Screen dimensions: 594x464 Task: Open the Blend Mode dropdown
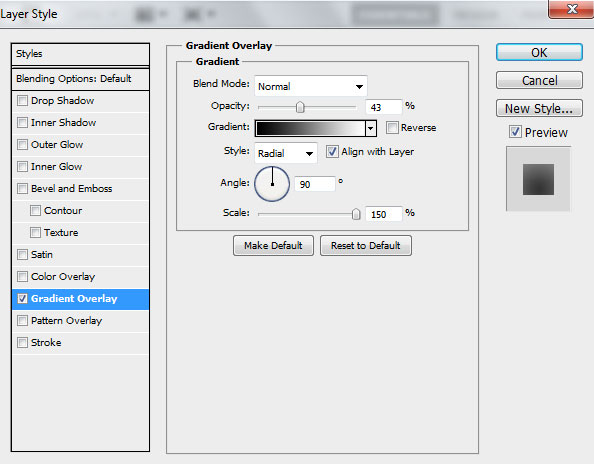pos(311,86)
